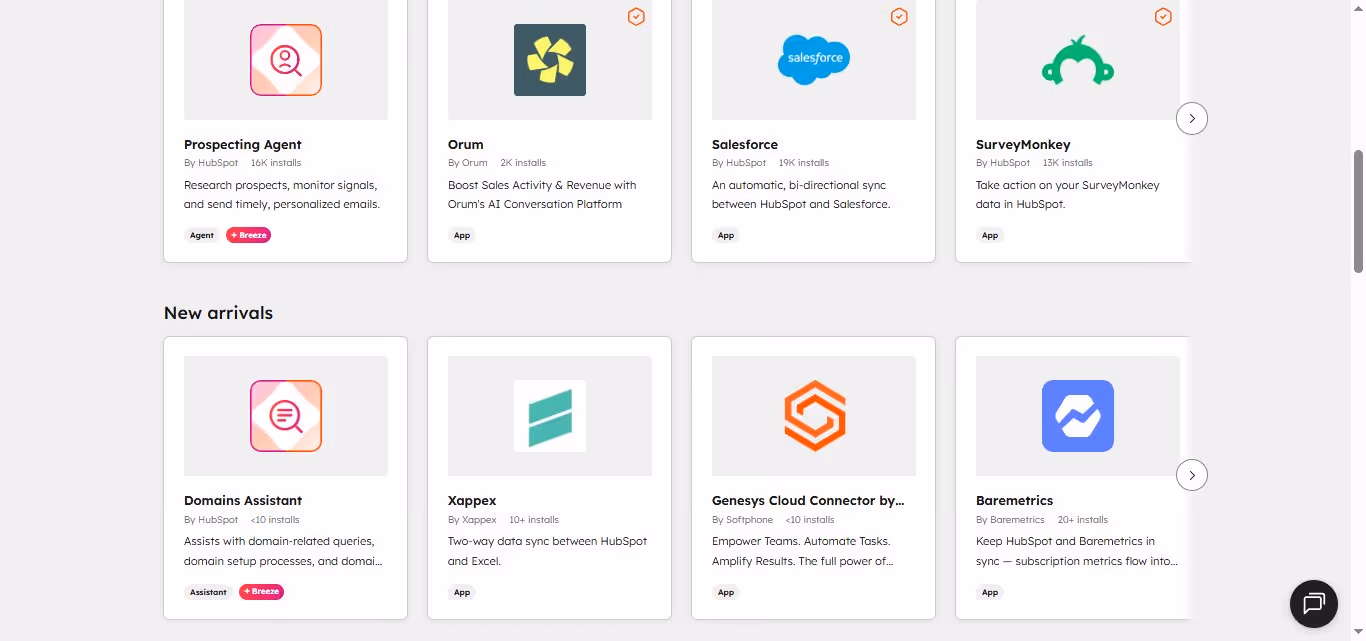Open the SurveyMonkey listing title
The height and width of the screenshot is (641, 1366).
pyautogui.click(x=1023, y=144)
